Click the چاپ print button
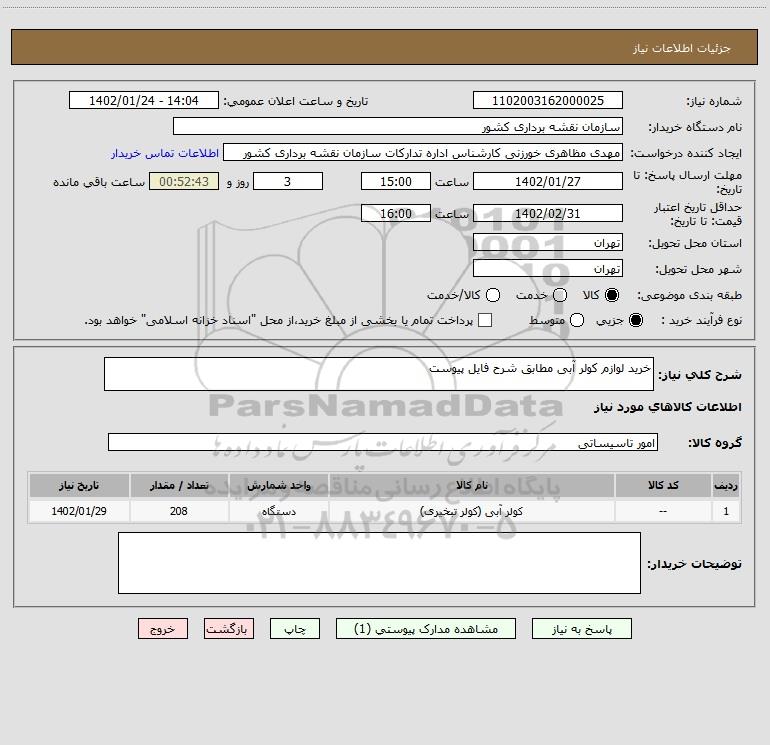Image resolution: width=770 pixels, height=745 pixels. tap(295, 629)
